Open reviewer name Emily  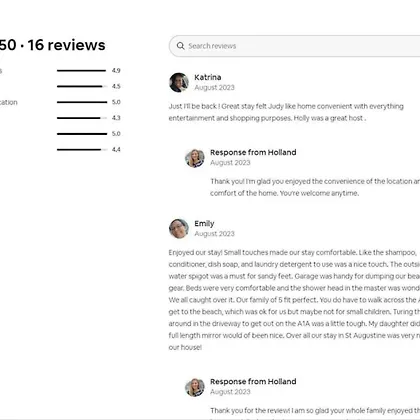pos(204,223)
